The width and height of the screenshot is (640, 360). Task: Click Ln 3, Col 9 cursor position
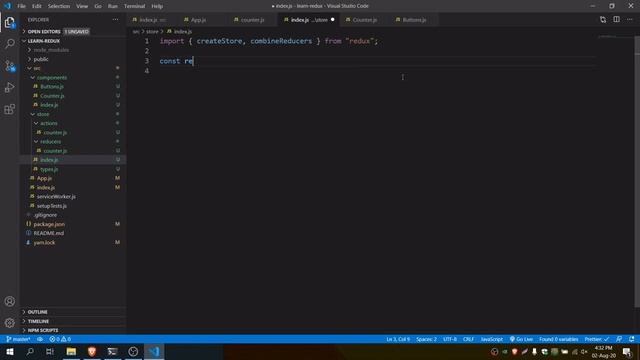pyautogui.click(x=398, y=339)
